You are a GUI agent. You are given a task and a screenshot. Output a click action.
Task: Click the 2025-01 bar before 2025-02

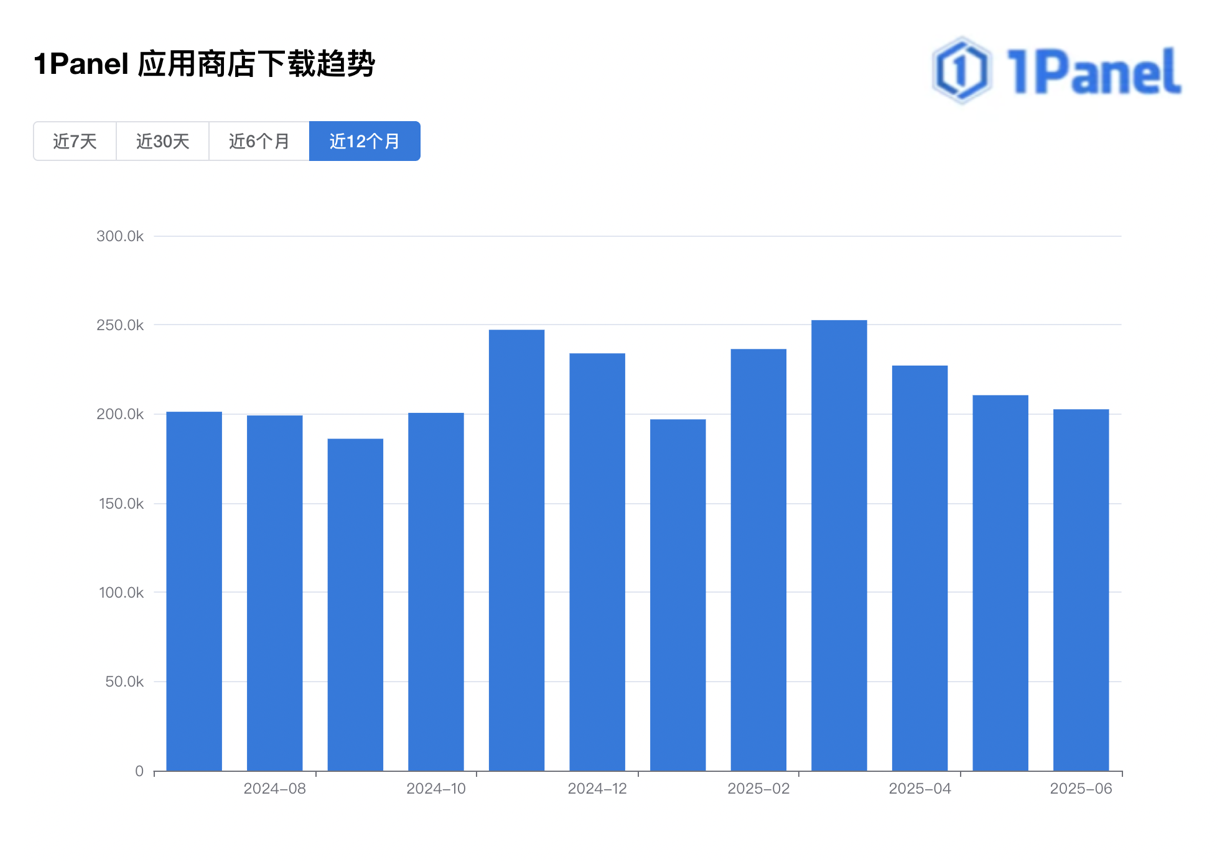[678, 595]
